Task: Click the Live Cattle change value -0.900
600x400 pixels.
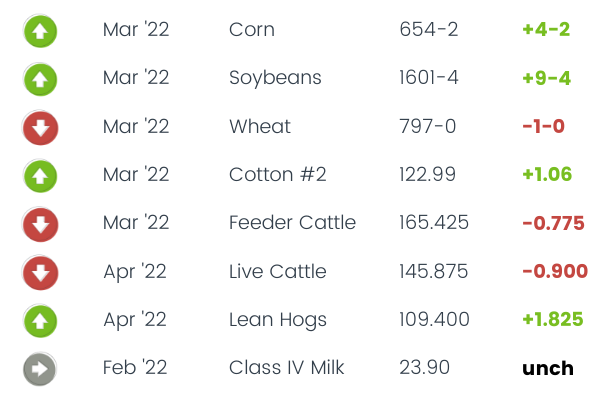Action: click(552, 272)
